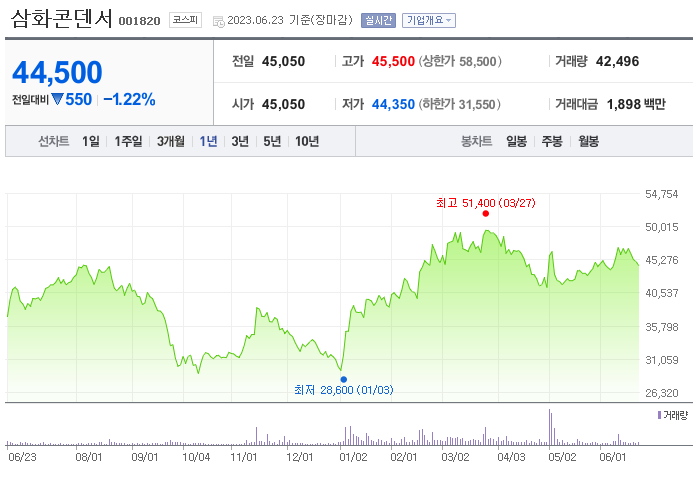Screen dimensions: 693x478
Task: Click the 삼화콘덴서 stock name heading
Action: point(61,19)
